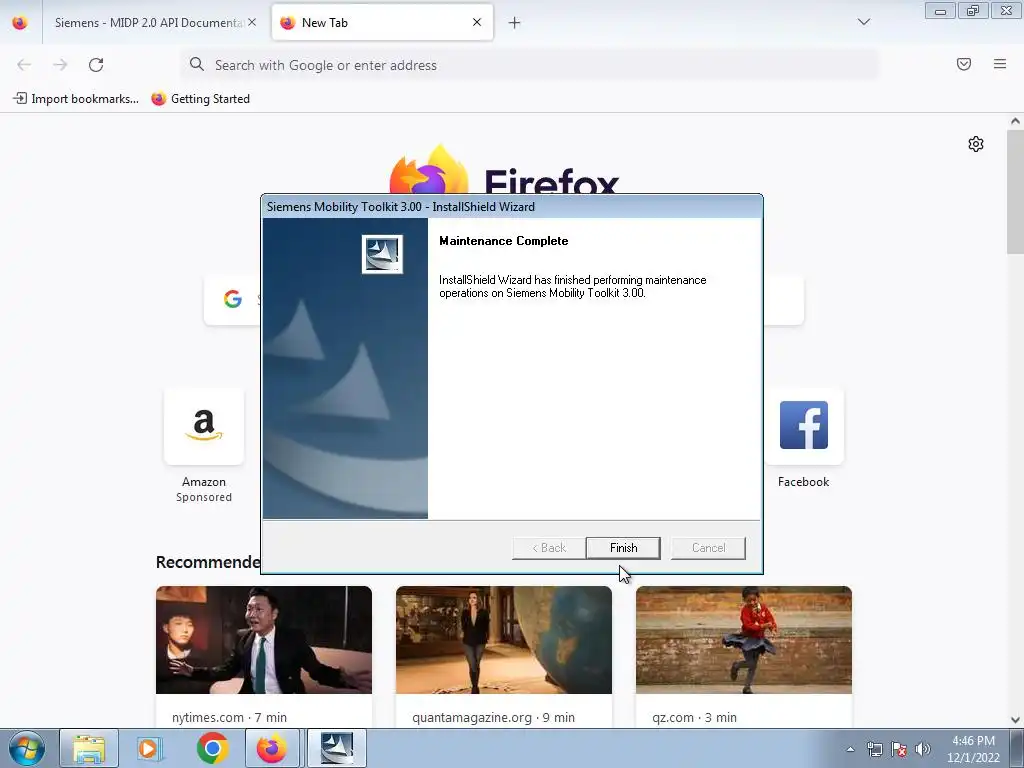1024x768 pixels.
Task: Open Getting Started bookmark
Action: (200, 99)
